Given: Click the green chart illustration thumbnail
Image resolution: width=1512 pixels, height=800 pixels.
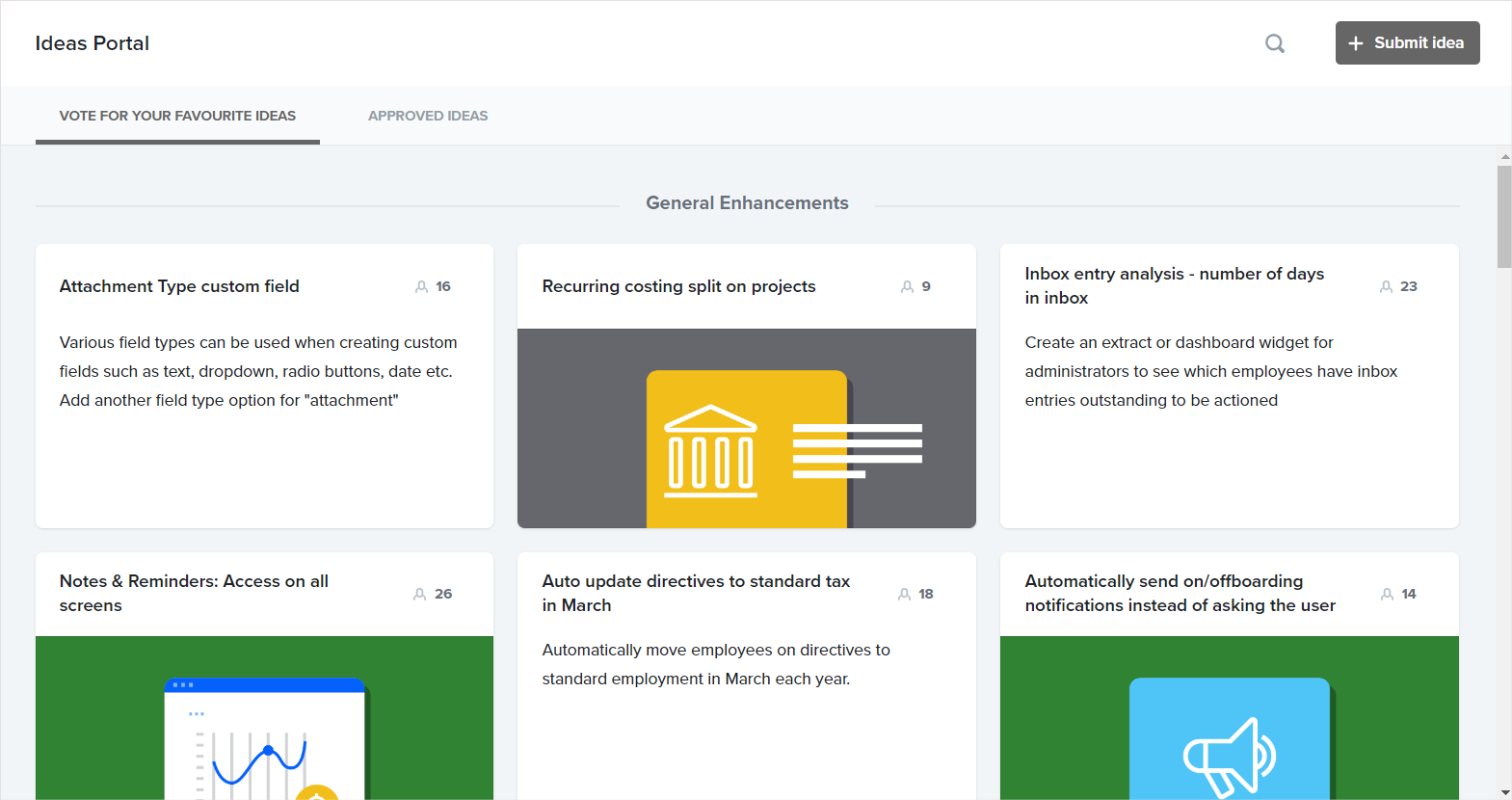Looking at the screenshot, I should (264, 718).
